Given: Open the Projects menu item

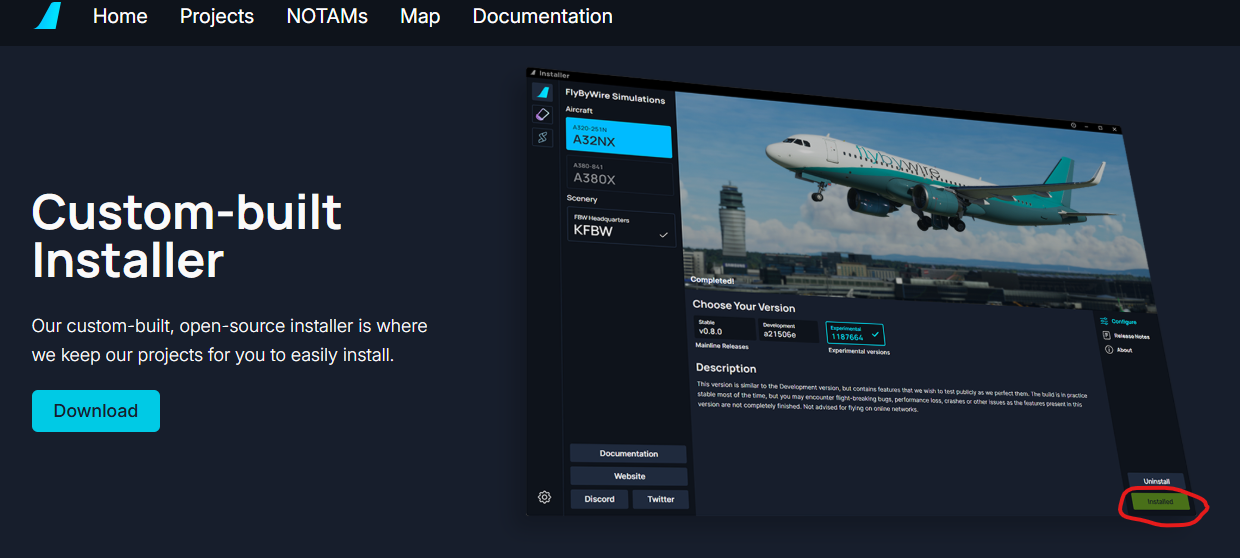Looking at the screenshot, I should [x=217, y=16].
